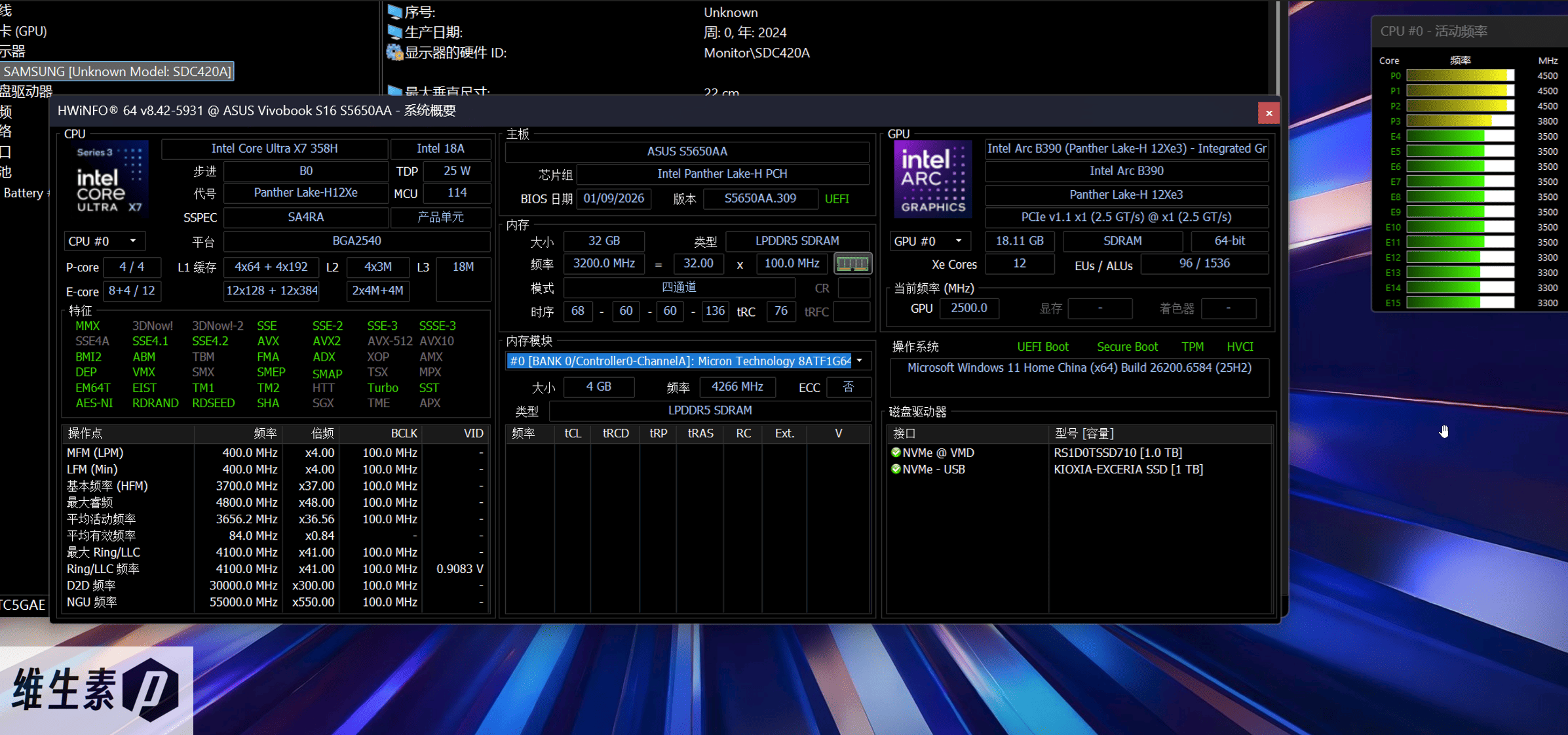The height and width of the screenshot is (735, 1568).
Task: Select the SAMSUNG SDC420A monitor tree item
Action: [x=117, y=71]
